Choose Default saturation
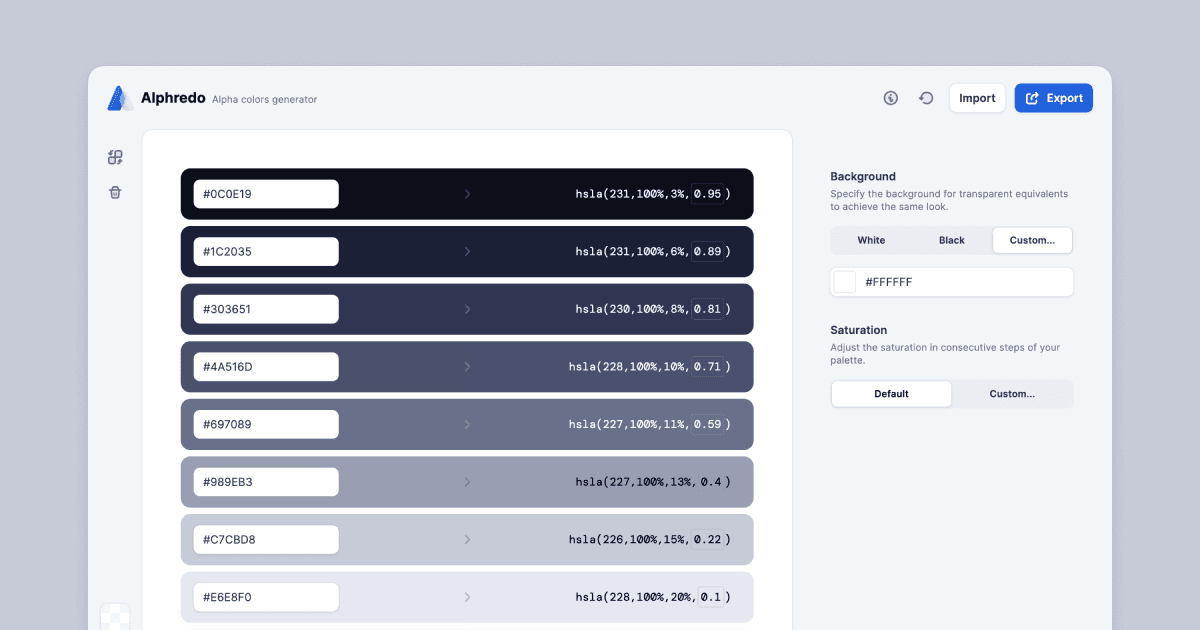Screen dimensions: 1200x630 (x=891, y=394)
